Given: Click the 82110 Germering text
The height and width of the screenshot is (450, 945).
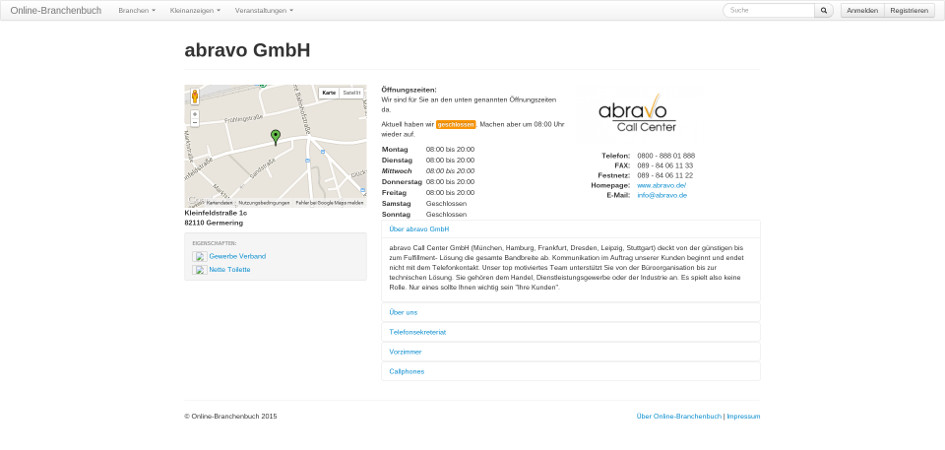Looking at the screenshot, I should [213, 223].
